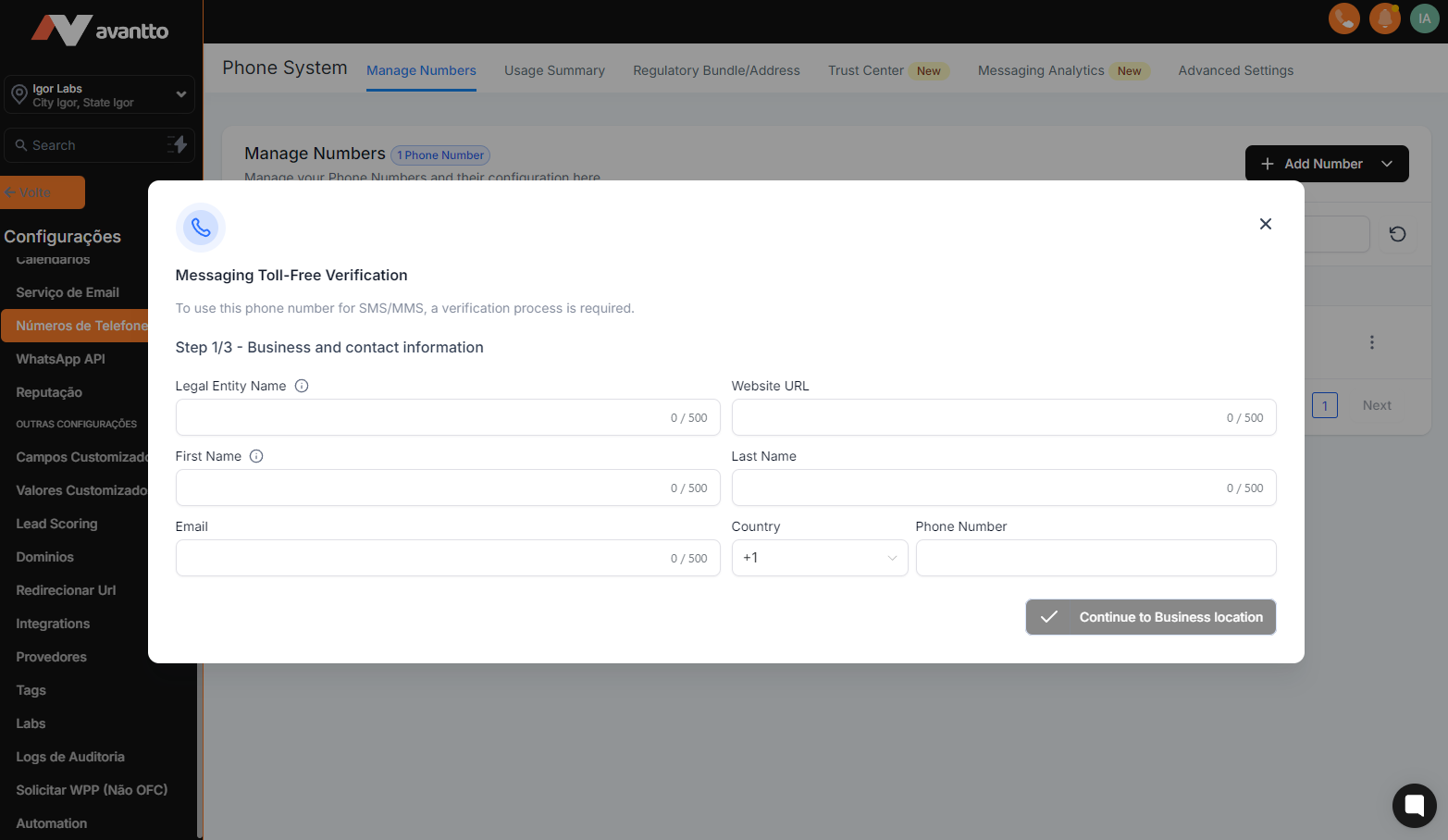Click the Legal Entity Name info icon
This screenshot has height=840, width=1448.
302,386
